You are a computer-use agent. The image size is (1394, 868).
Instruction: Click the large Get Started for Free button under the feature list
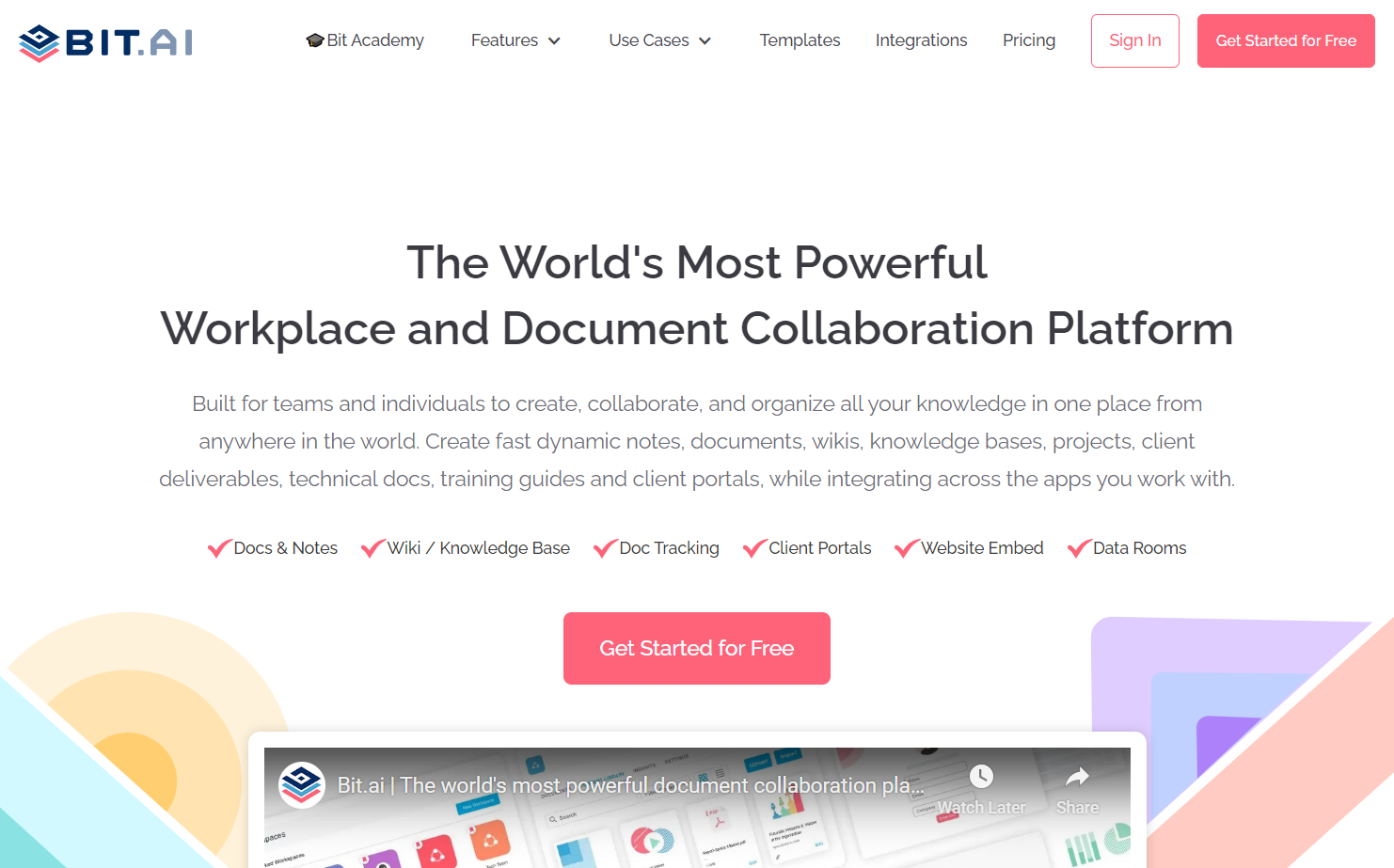[697, 648]
